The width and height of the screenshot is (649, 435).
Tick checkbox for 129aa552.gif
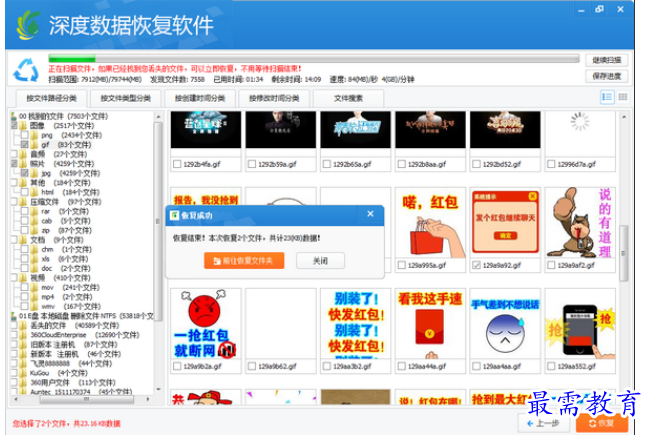(551, 366)
